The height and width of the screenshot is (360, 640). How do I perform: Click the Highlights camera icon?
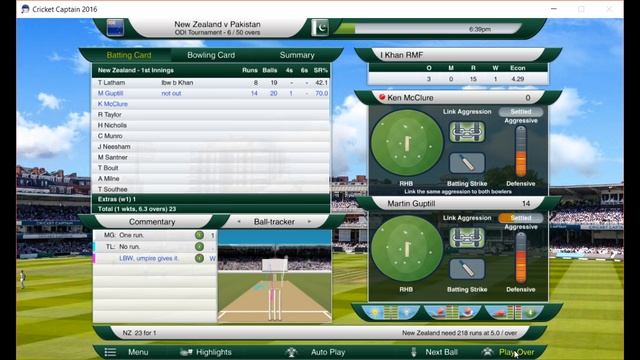pyautogui.click(x=186, y=352)
